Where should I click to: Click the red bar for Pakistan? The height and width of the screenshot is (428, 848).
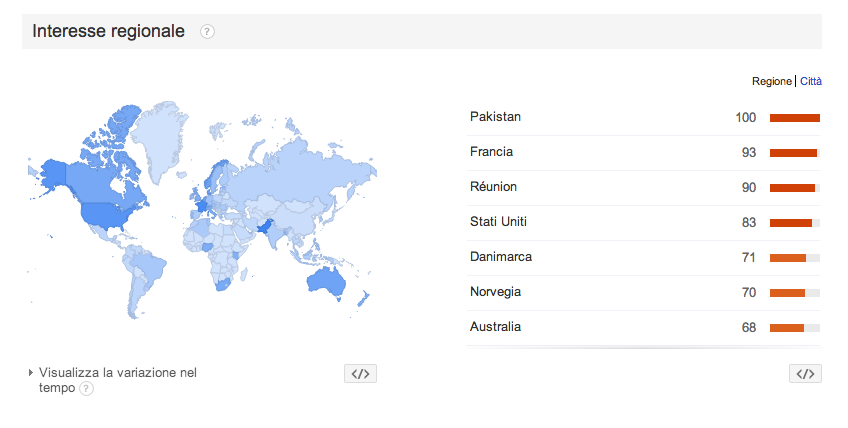click(x=795, y=118)
